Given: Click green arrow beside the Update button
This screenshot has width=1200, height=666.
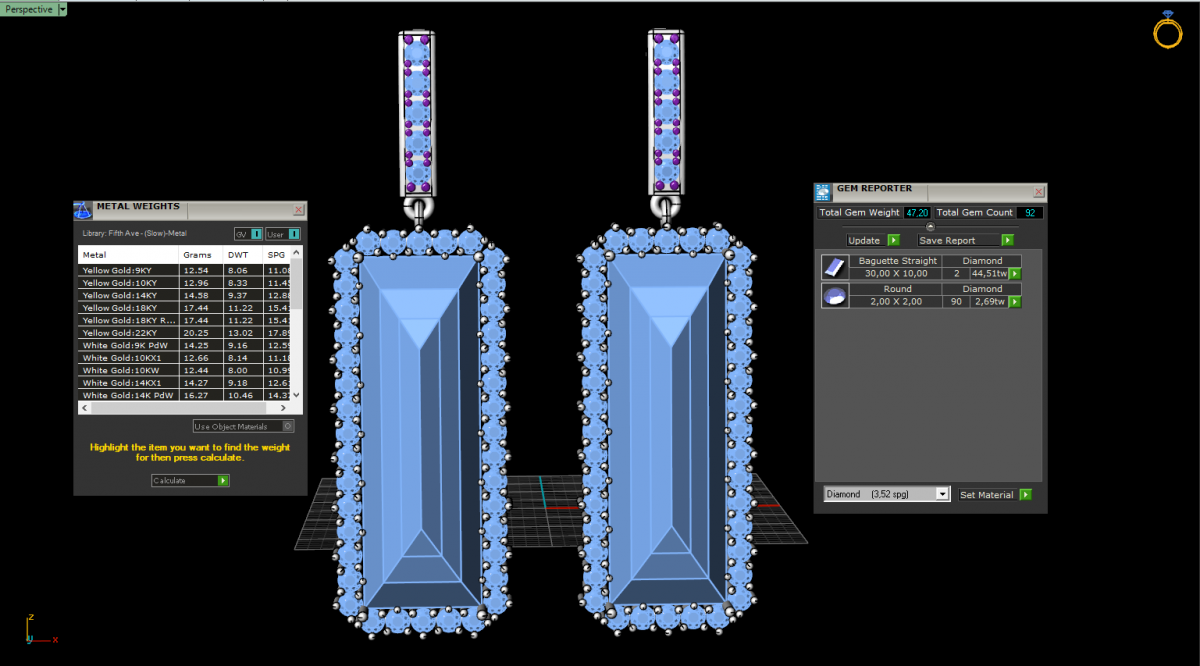Looking at the screenshot, I should (894, 240).
